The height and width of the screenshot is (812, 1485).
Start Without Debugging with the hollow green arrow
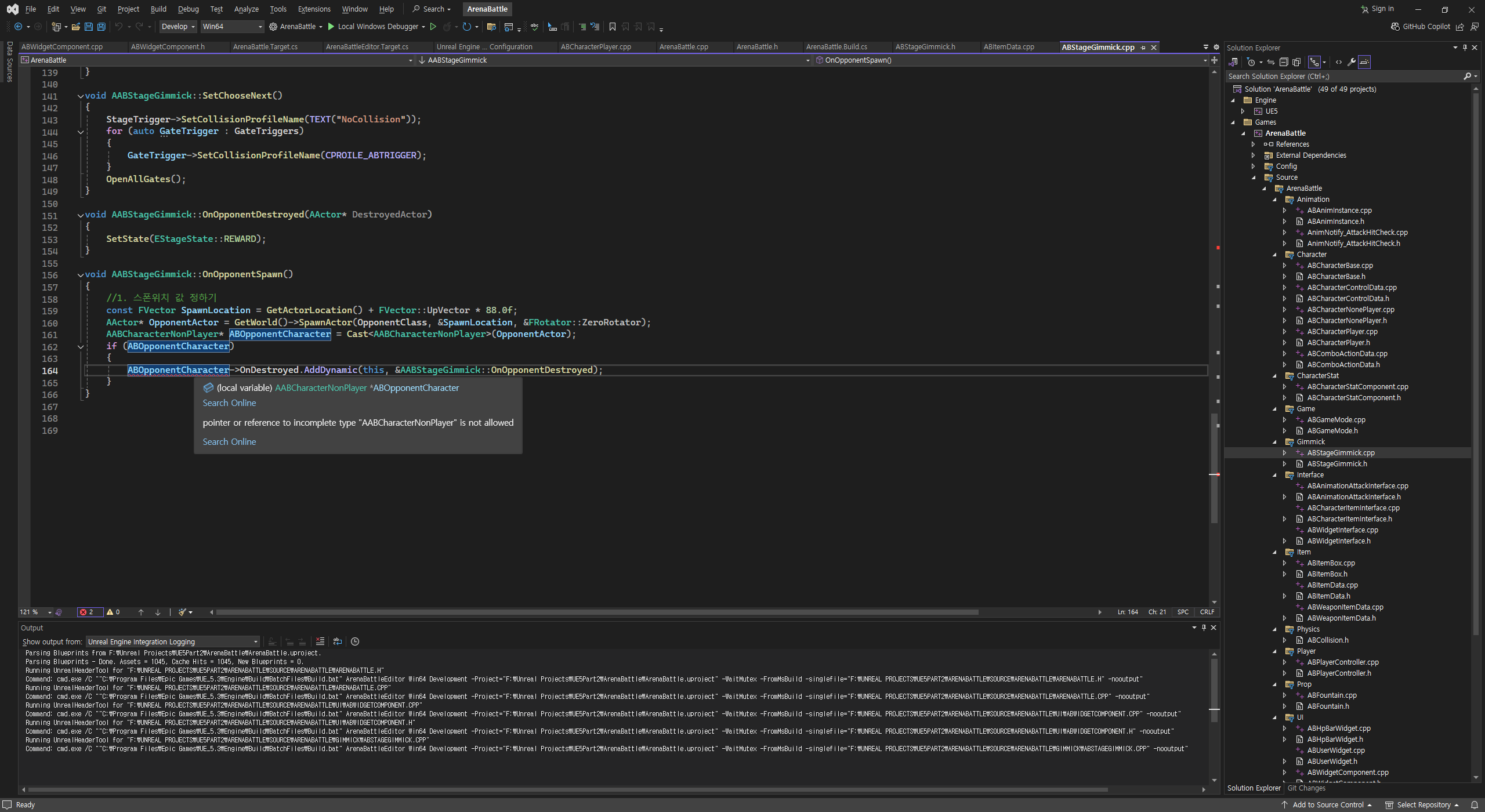(x=433, y=27)
